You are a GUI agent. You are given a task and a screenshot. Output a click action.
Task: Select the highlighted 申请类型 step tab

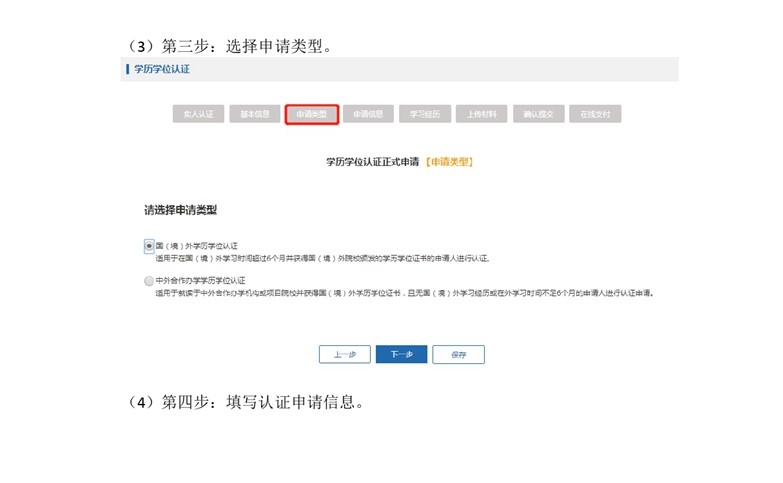click(x=312, y=114)
